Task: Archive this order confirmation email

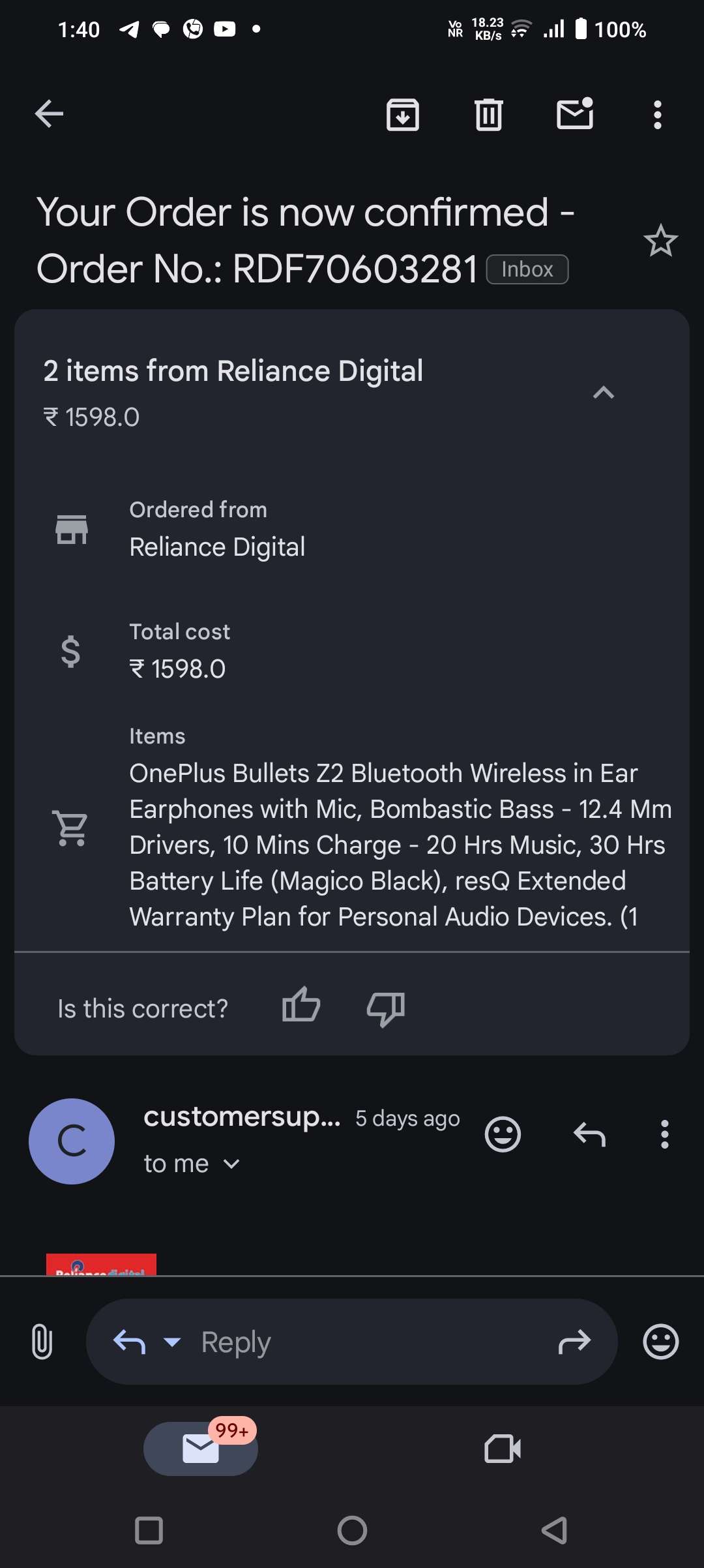Action: [403, 115]
